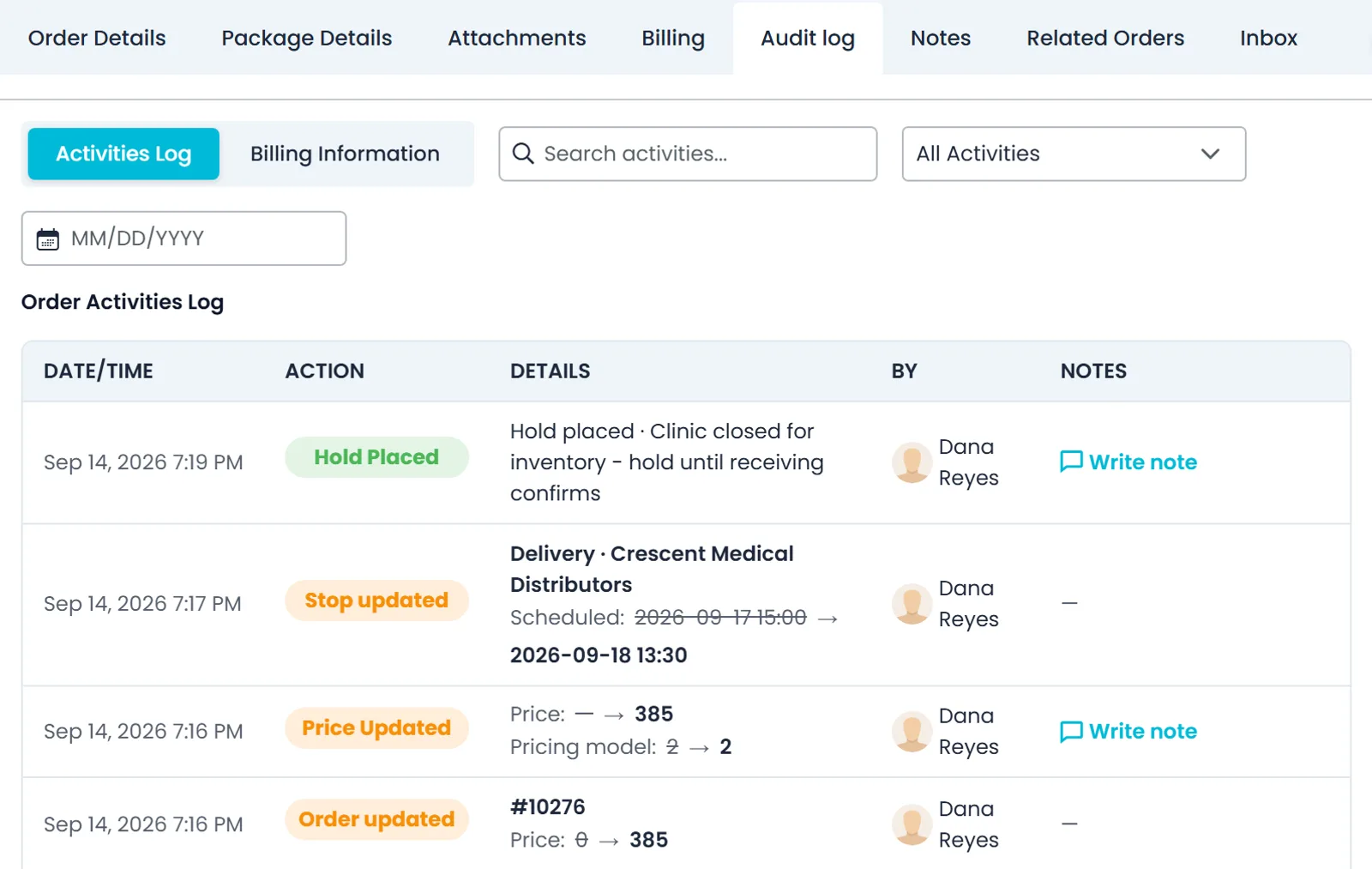Select timestamp Sep 14, 2026 7:17 PM
Viewport: 1372px width, 869px height.
tap(142, 604)
